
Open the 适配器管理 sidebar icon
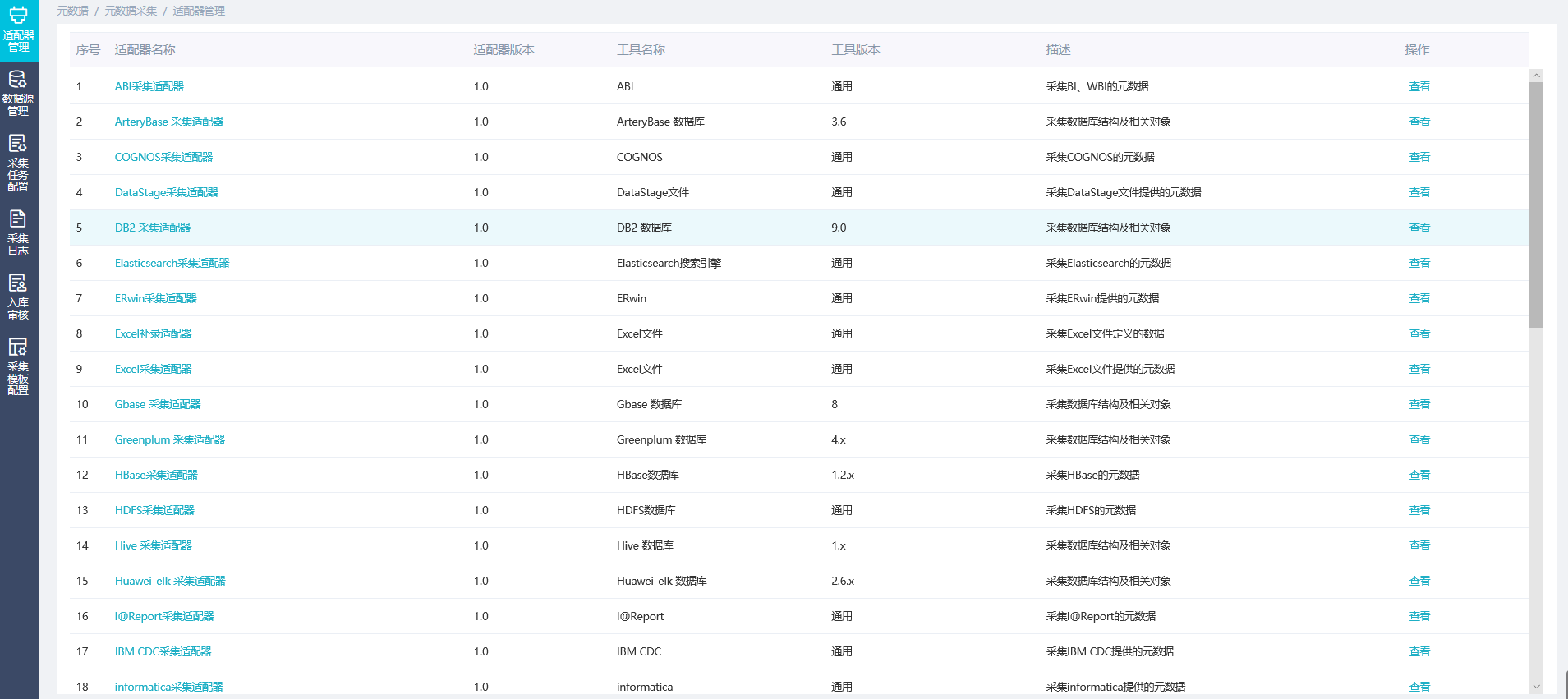[18, 30]
